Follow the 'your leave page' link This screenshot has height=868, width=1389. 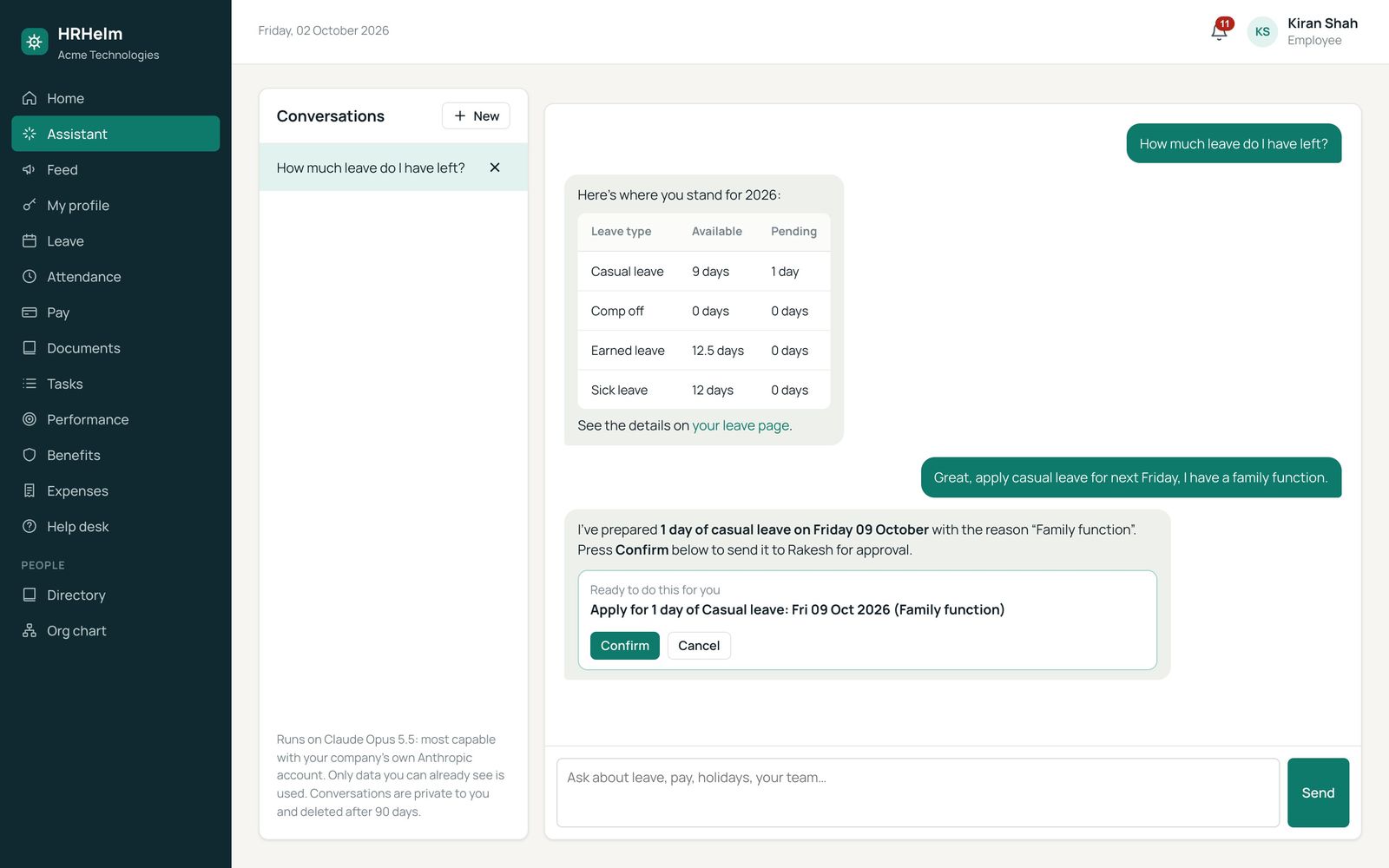741,425
